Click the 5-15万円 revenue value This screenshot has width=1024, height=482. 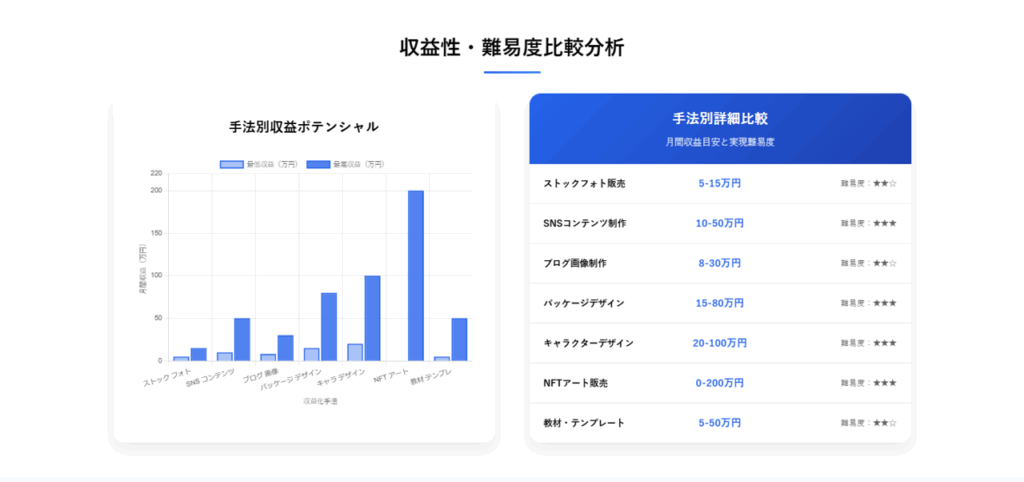pos(720,184)
